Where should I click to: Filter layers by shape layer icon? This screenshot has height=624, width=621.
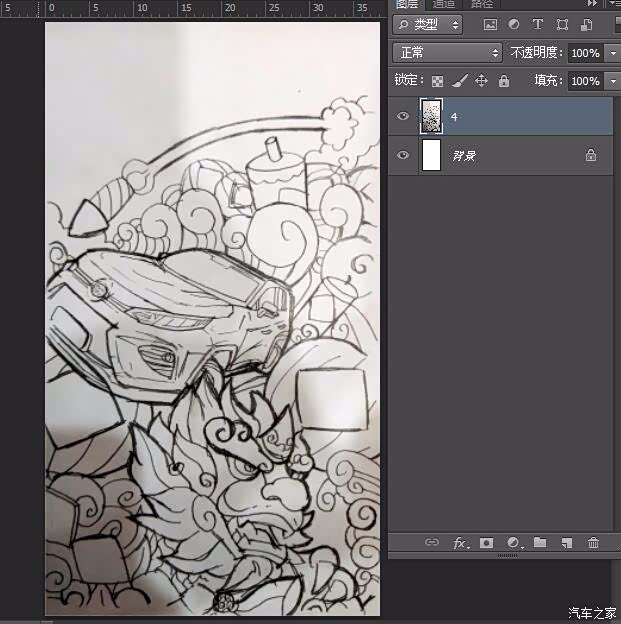coord(562,25)
